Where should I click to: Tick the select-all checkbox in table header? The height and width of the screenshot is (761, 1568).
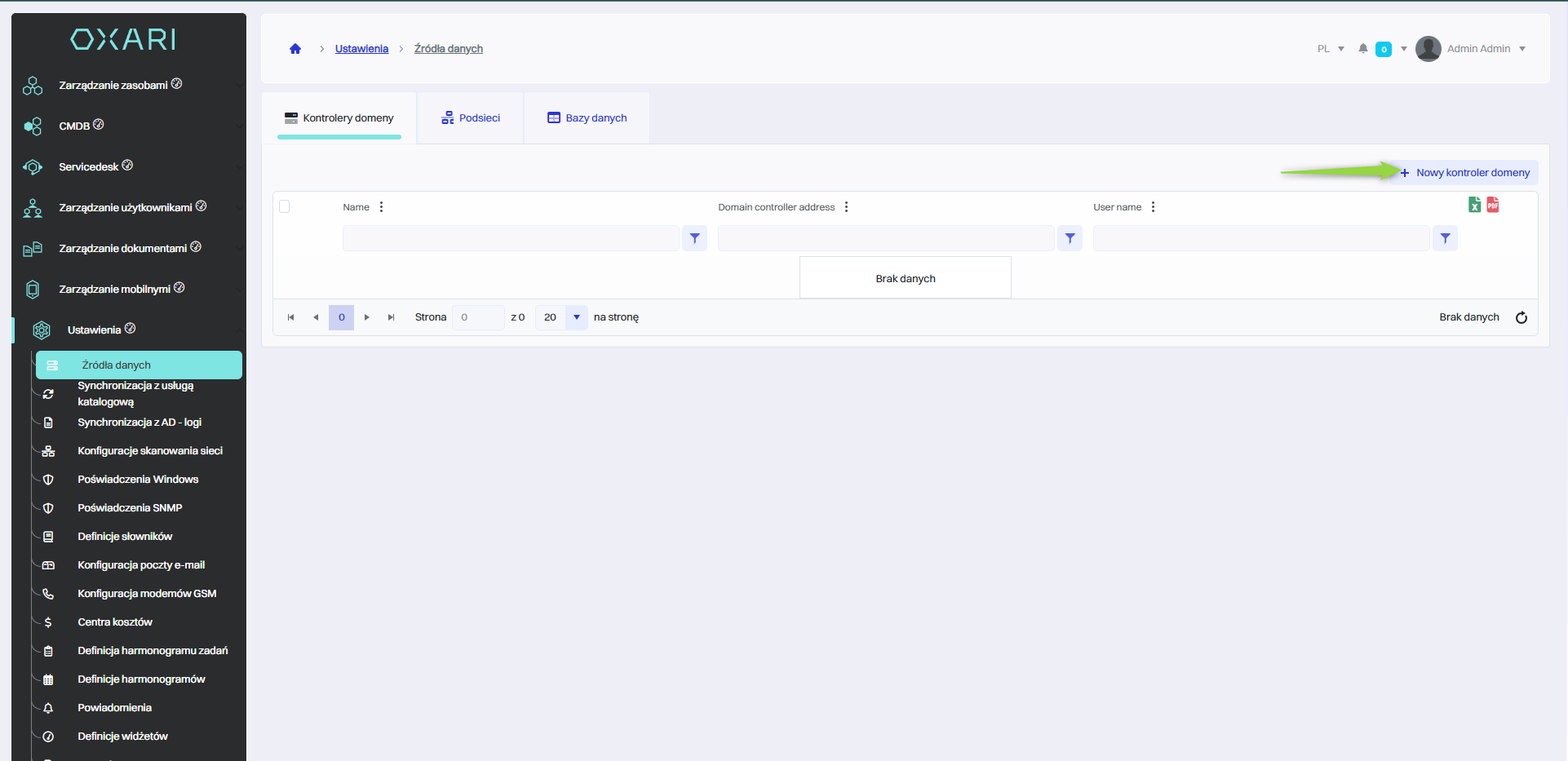point(285,206)
